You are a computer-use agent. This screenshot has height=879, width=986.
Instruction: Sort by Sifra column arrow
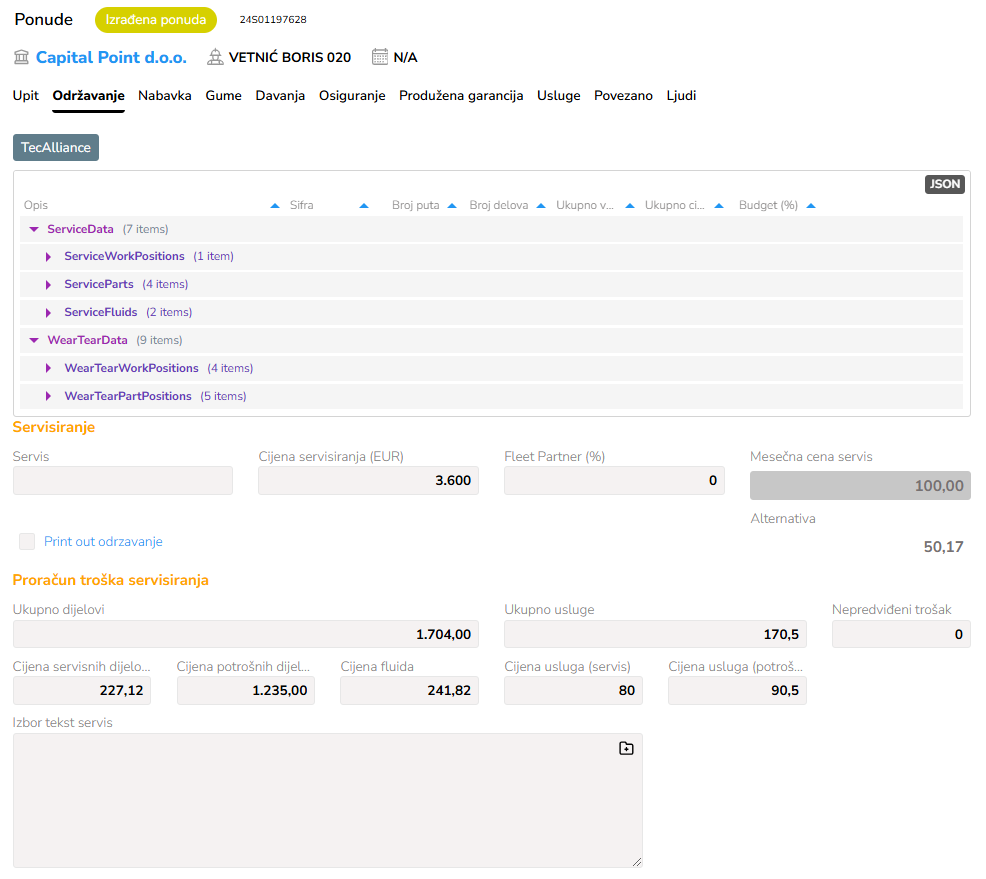coord(364,206)
